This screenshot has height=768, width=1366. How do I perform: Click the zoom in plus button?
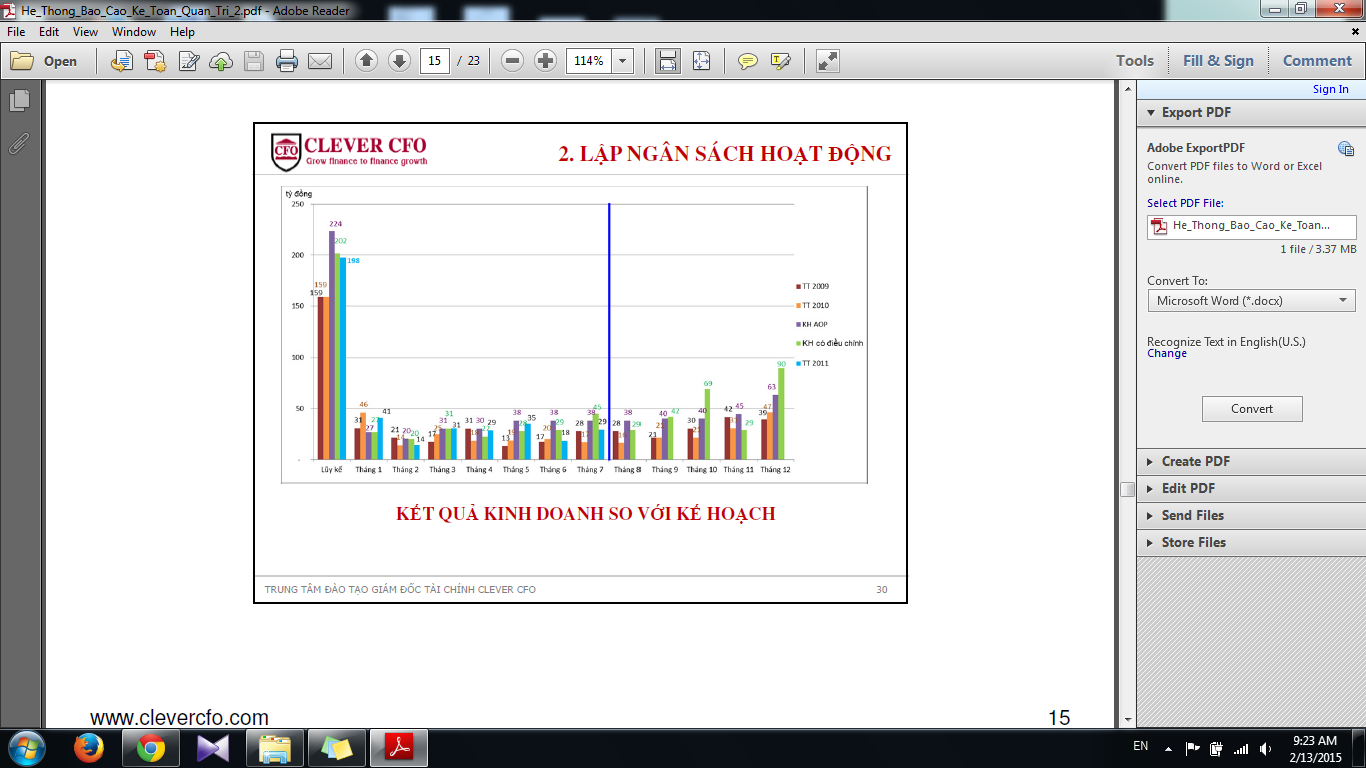[545, 61]
